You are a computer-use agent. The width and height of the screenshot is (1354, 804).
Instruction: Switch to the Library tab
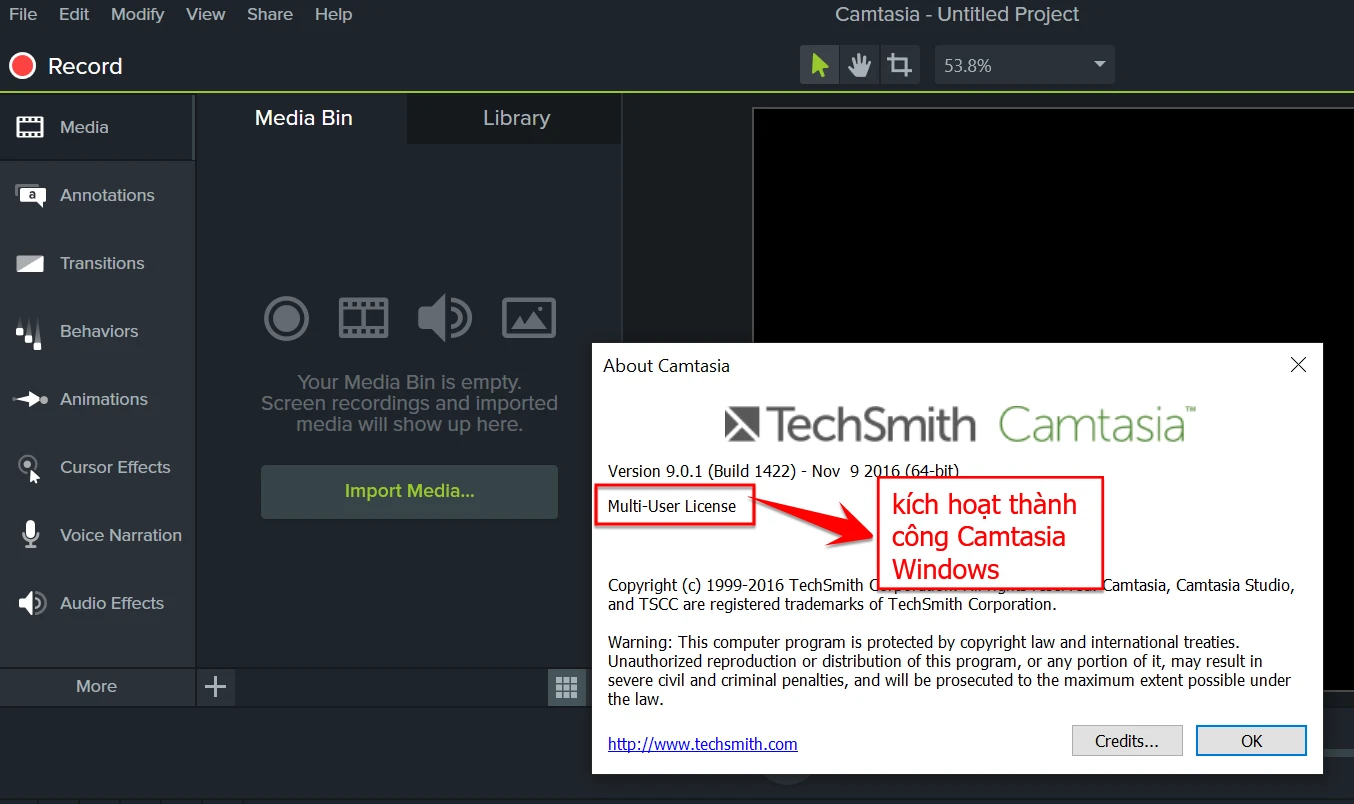coord(514,118)
